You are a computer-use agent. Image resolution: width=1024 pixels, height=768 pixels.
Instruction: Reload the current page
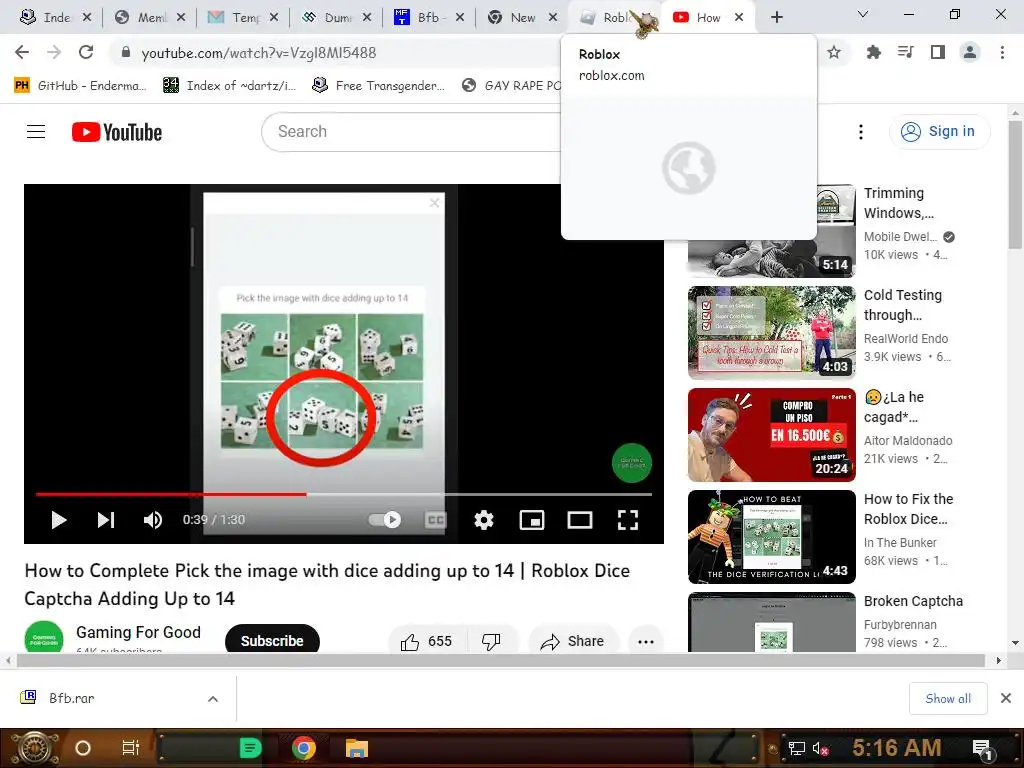click(x=86, y=52)
